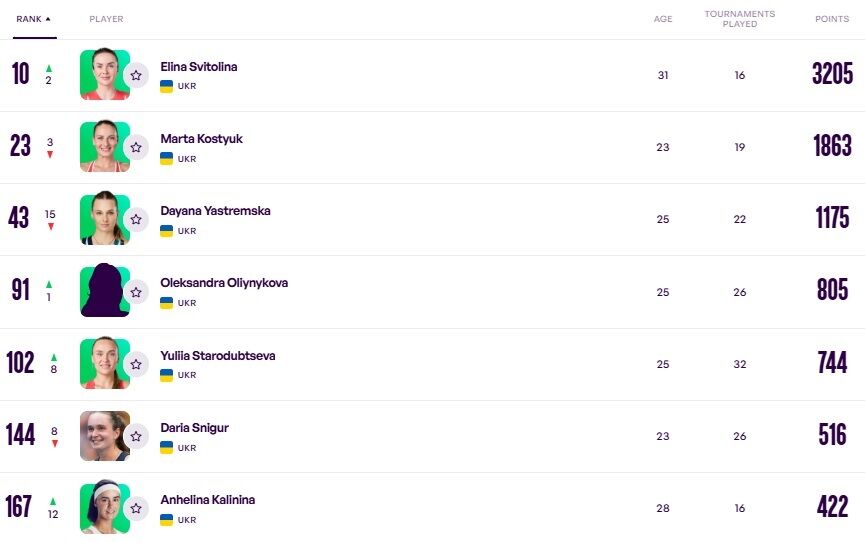Click the flag icon under Daria Snigur
This screenshot has width=865, height=543.
tap(167, 447)
